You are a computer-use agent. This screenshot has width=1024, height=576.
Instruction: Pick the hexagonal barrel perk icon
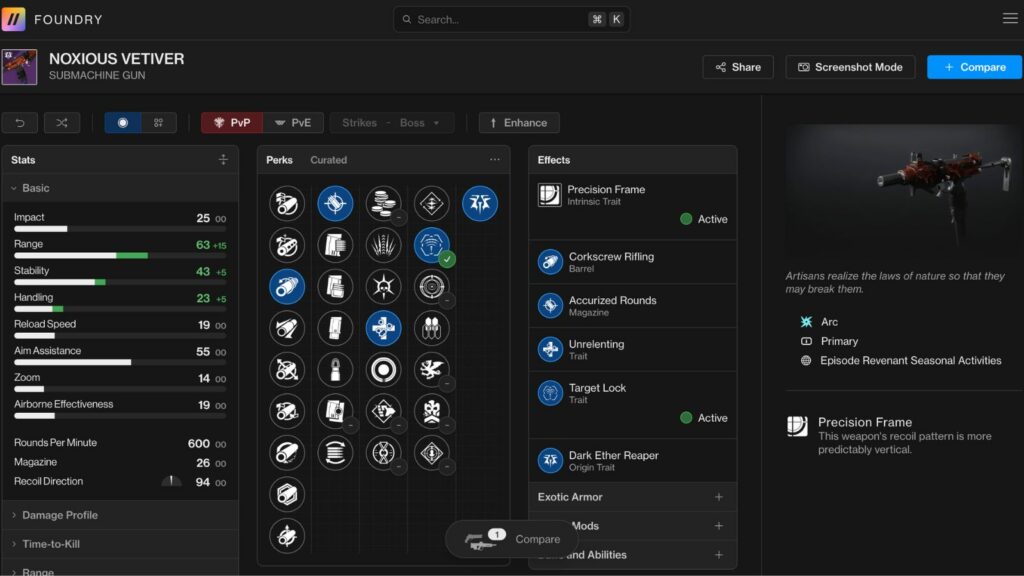pyautogui.click(x=287, y=494)
